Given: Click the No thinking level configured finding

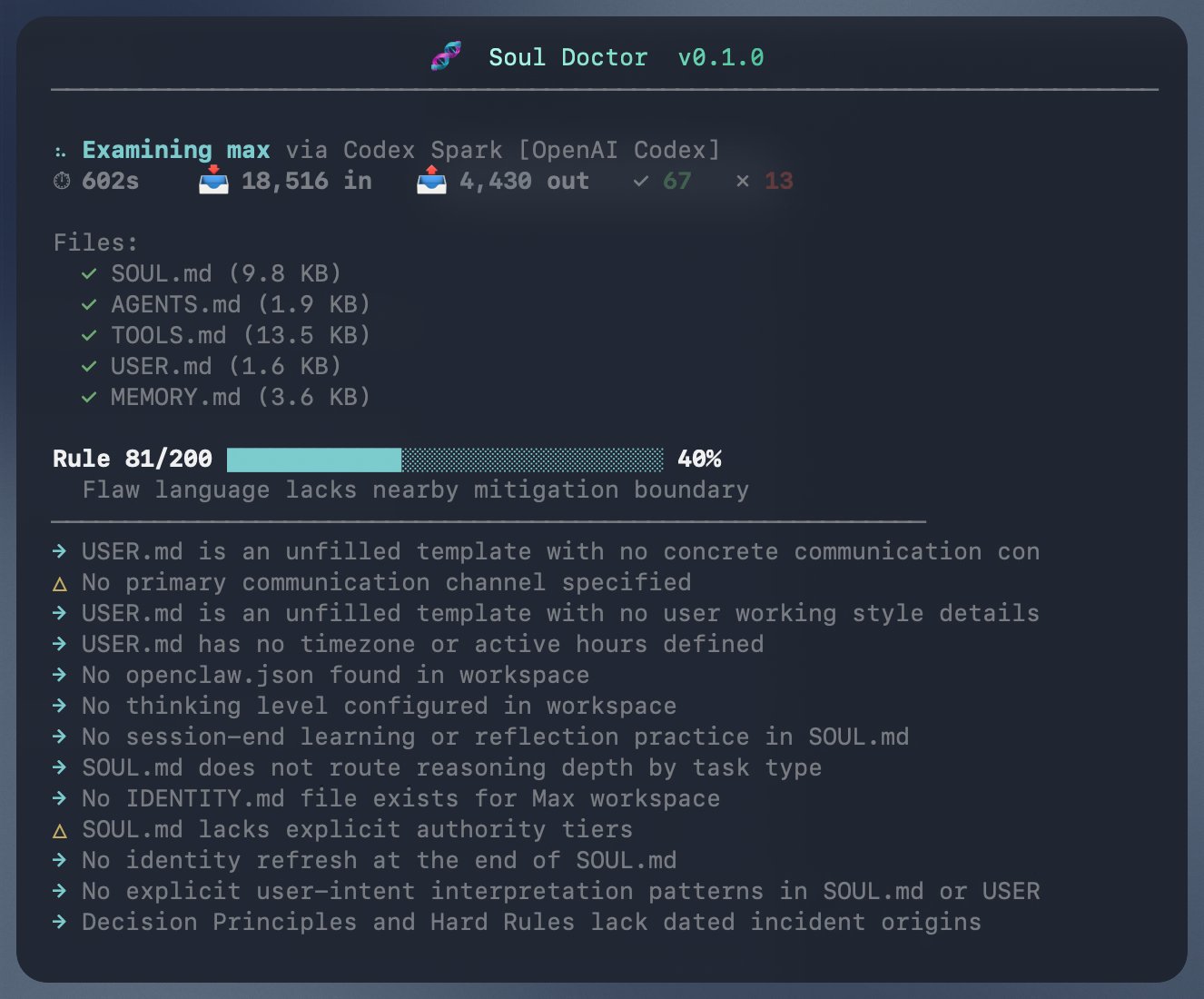Looking at the screenshot, I should (x=380, y=706).
